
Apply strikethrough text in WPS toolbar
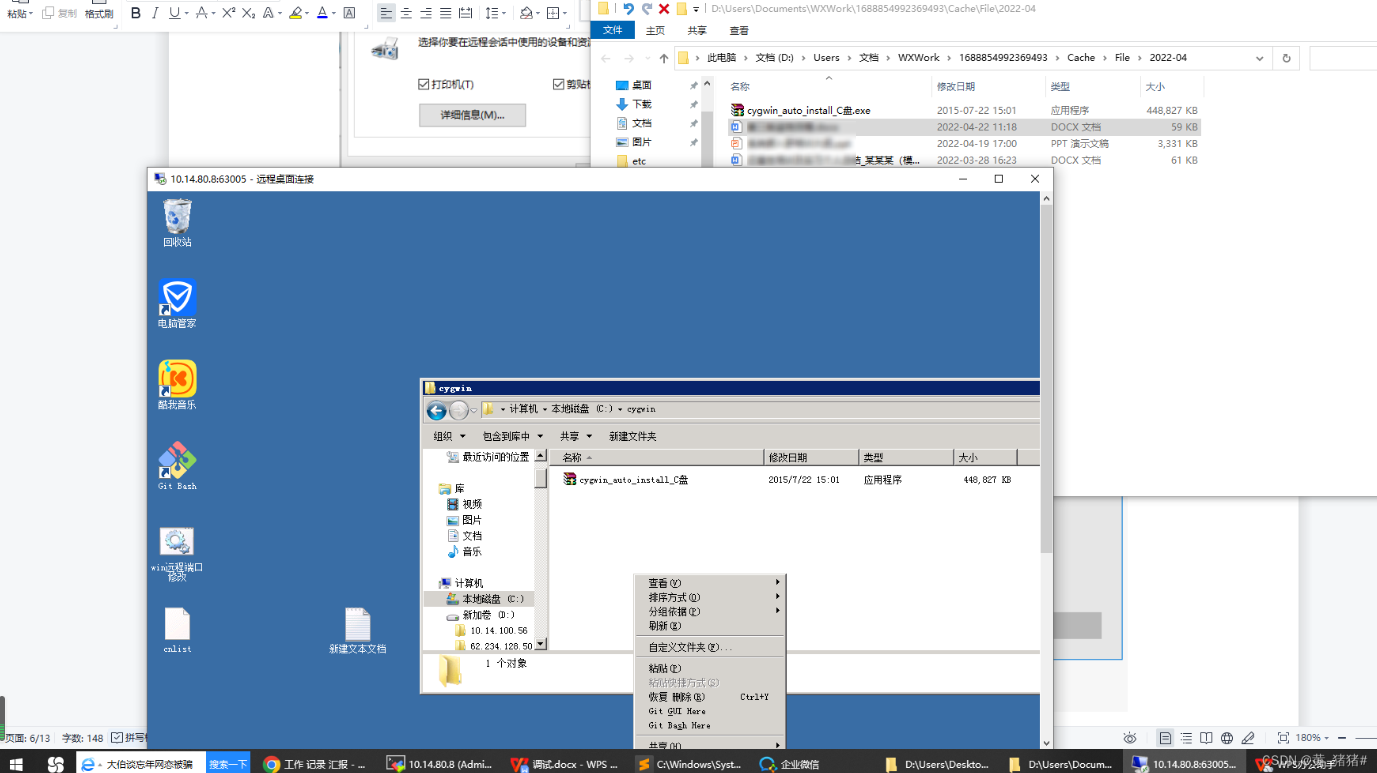click(201, 13)
